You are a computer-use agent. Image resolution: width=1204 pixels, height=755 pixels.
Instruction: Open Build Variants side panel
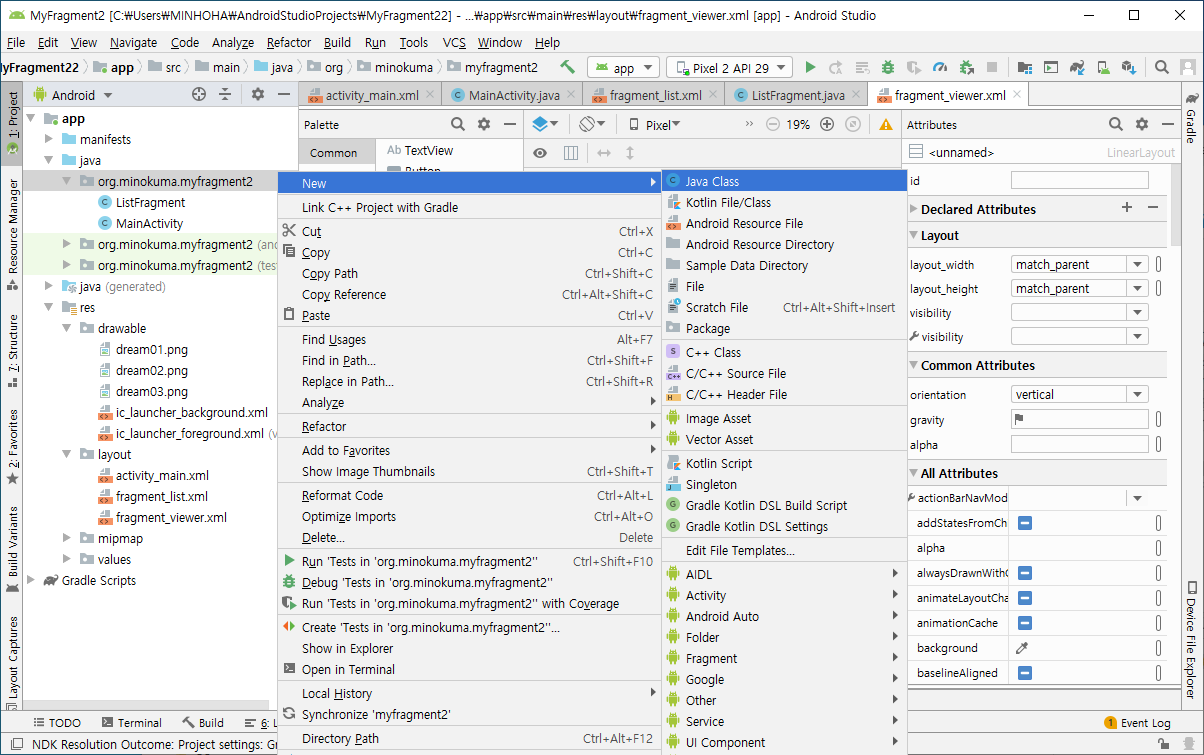point(13,548)
